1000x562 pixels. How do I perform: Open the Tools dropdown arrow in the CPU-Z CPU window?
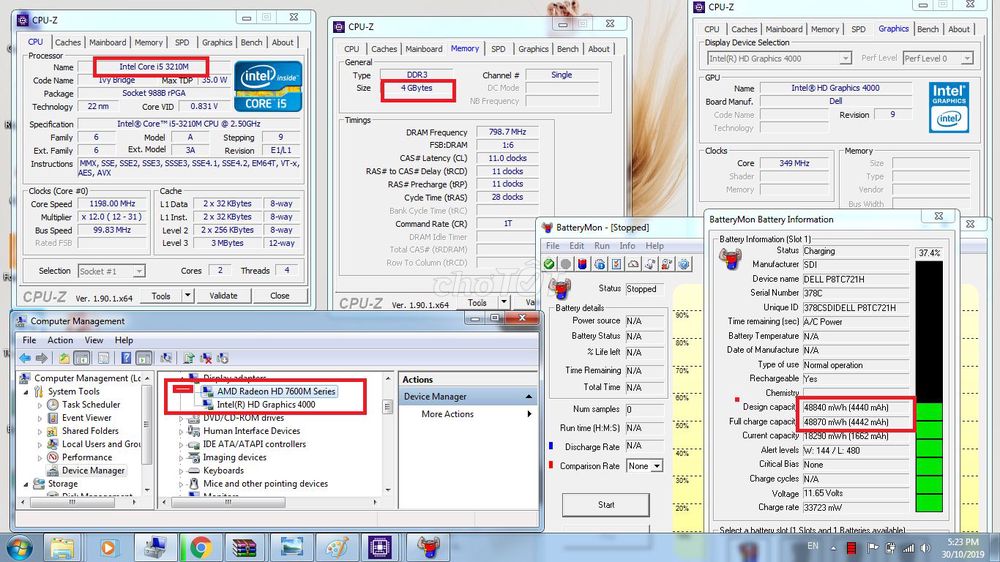click(x=188, y=295)
